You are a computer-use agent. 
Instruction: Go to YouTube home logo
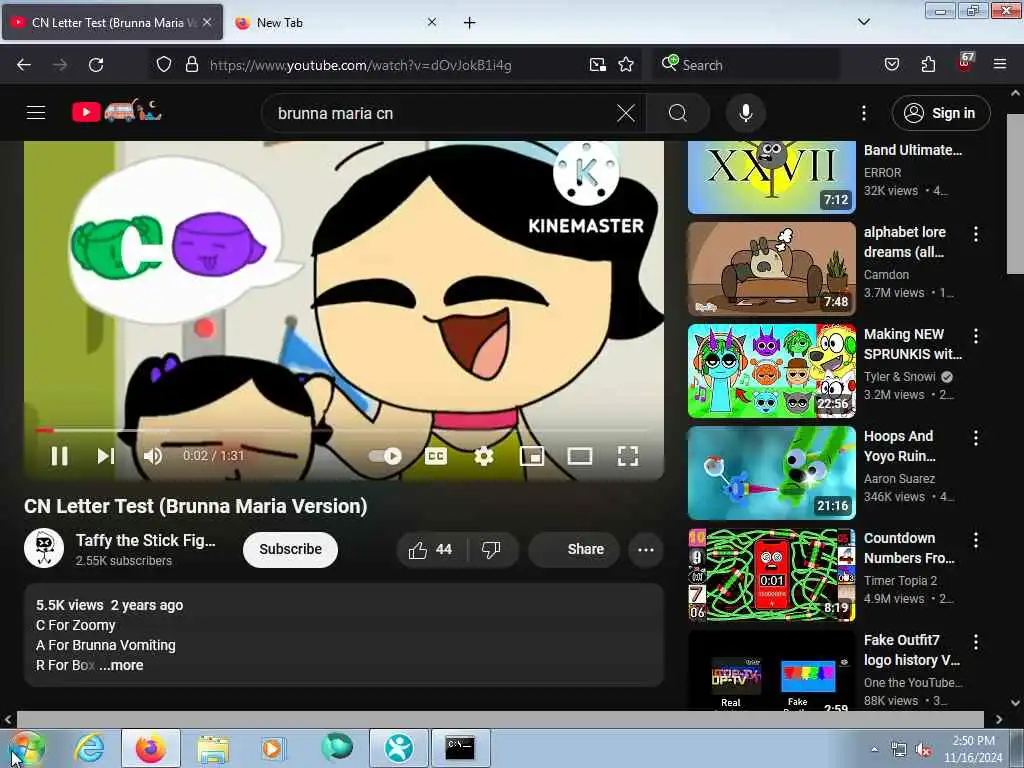(x=116, y=112)
